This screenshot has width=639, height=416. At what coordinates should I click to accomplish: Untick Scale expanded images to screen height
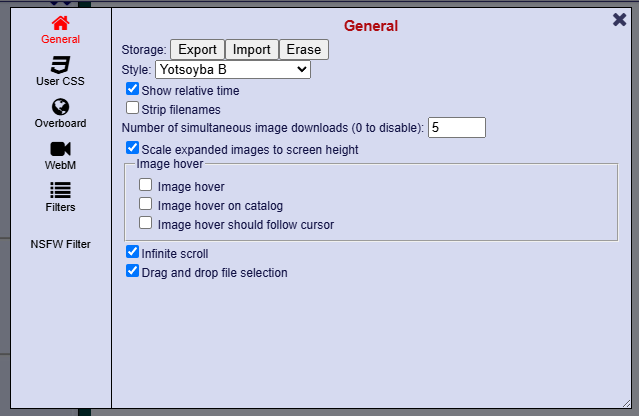coord(132,147)
